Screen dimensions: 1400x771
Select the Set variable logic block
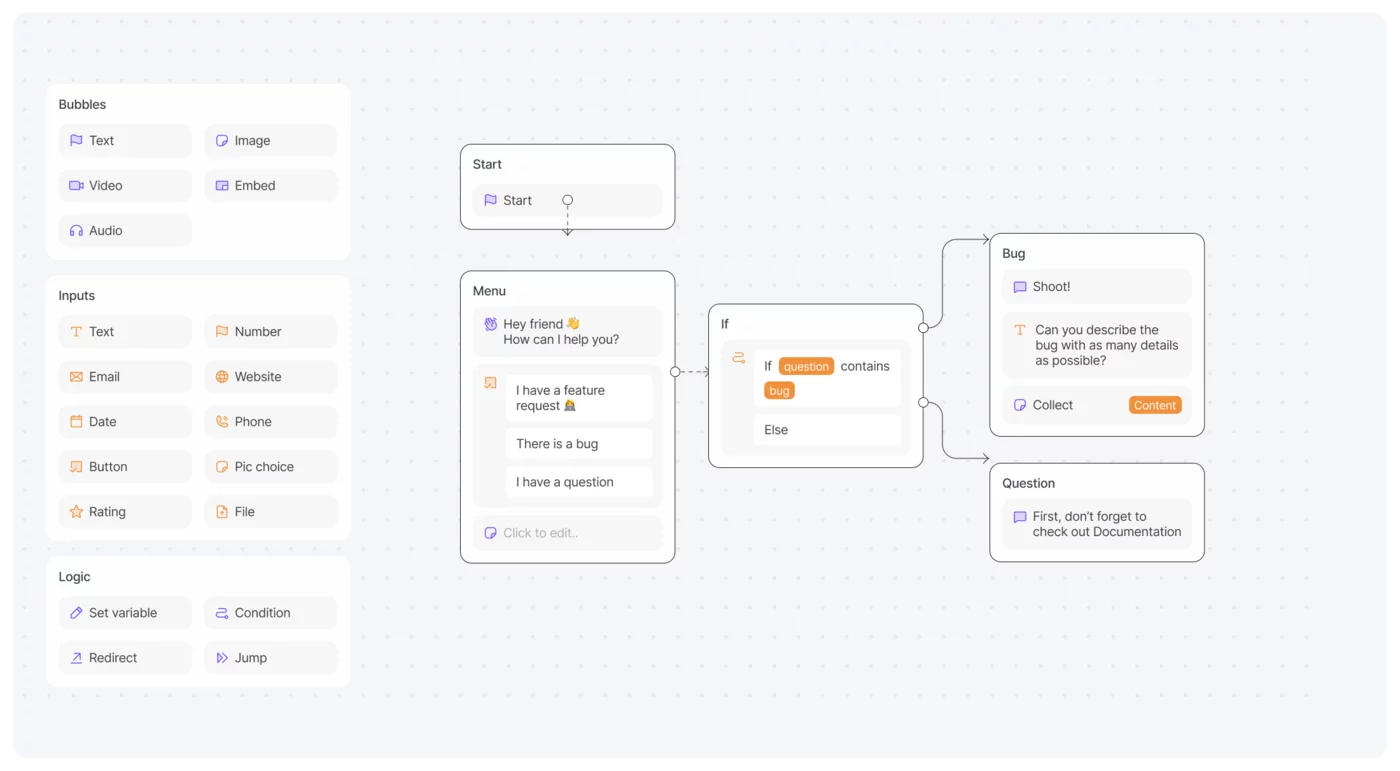click(x=124, y=613)
